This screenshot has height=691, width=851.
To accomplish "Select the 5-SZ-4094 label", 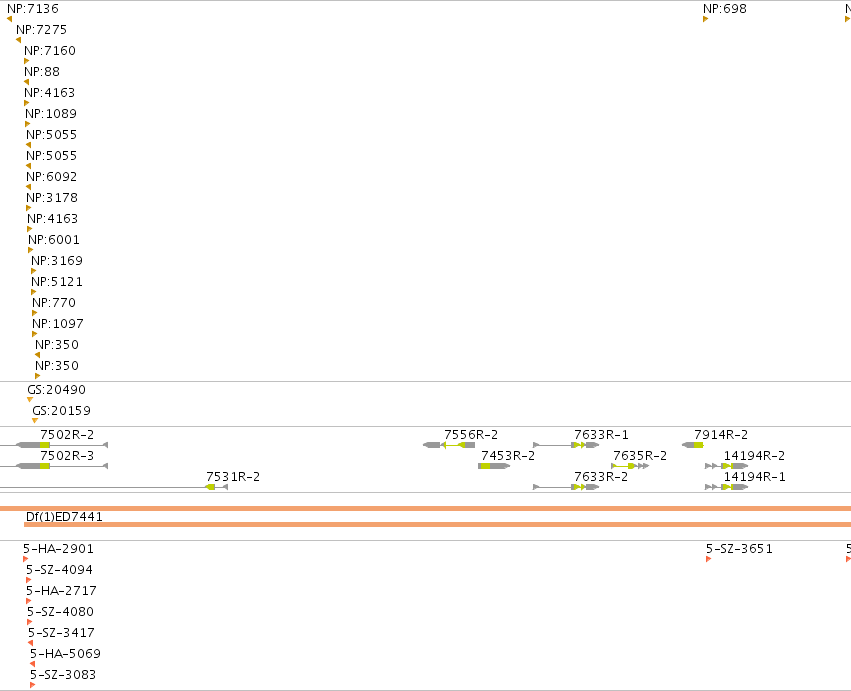I will pos(59,570).
